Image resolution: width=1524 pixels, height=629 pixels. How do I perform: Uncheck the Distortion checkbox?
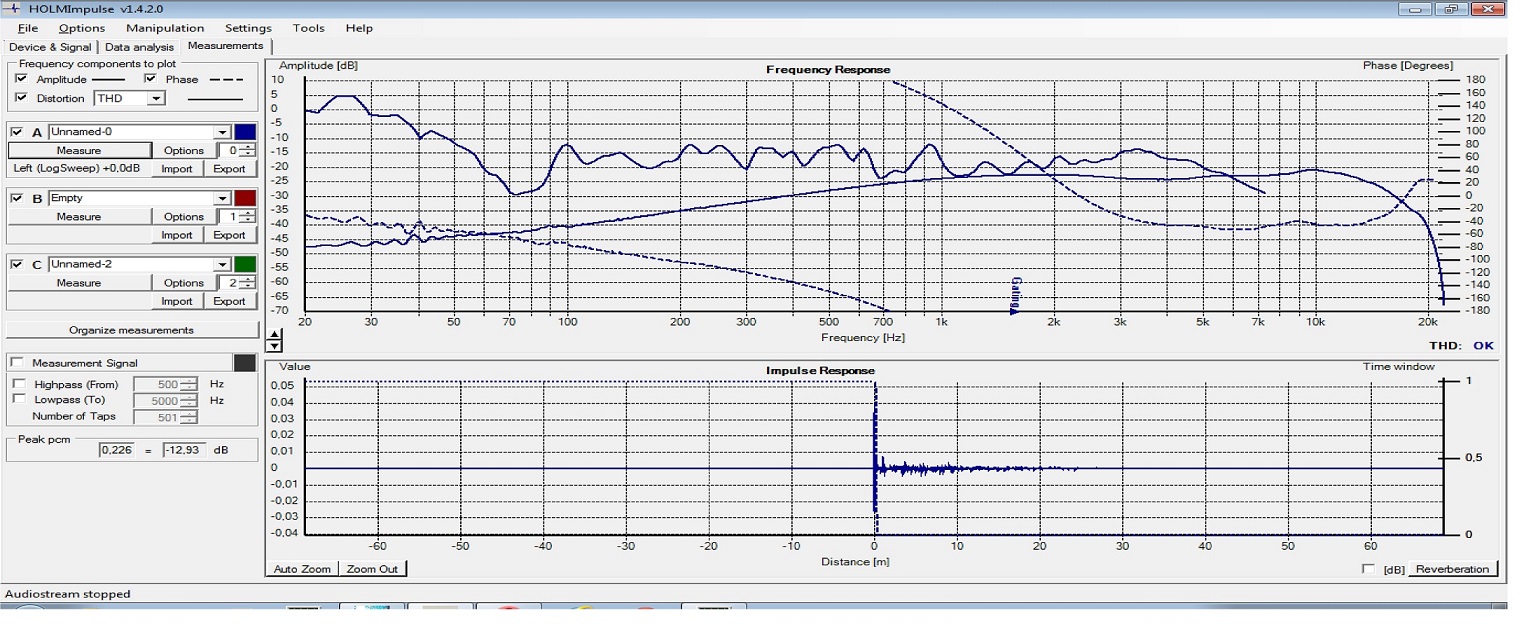22,98
